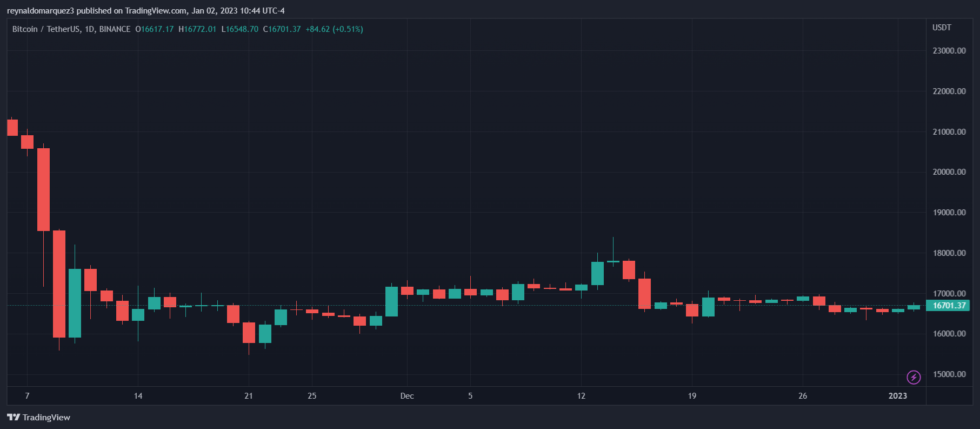980x429 pixels.
Task: Click the 17000.00 price axis label
Action: pyautogui.click(x=948, y=293)
